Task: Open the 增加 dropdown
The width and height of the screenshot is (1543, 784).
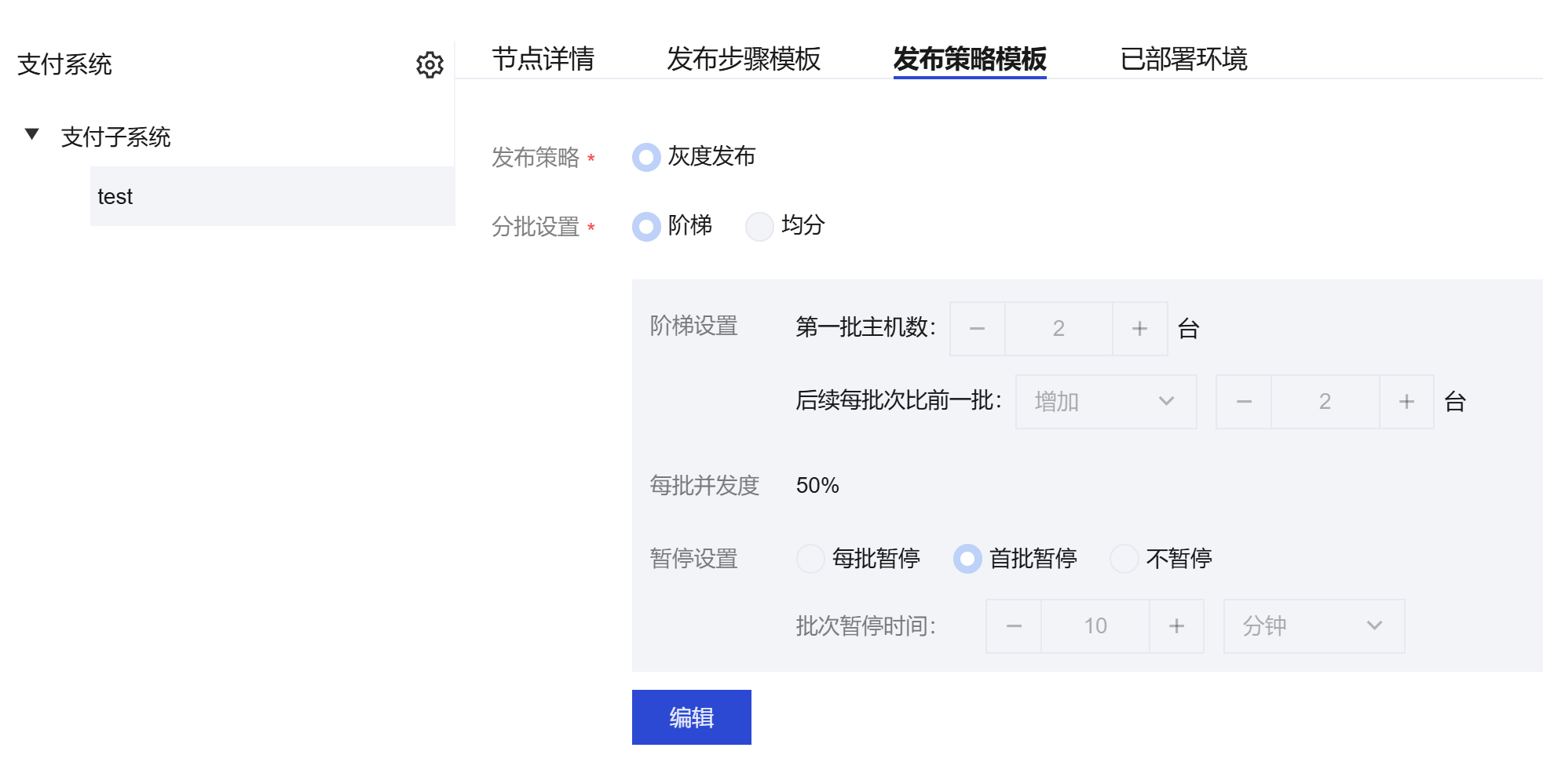Action: 1105,402
